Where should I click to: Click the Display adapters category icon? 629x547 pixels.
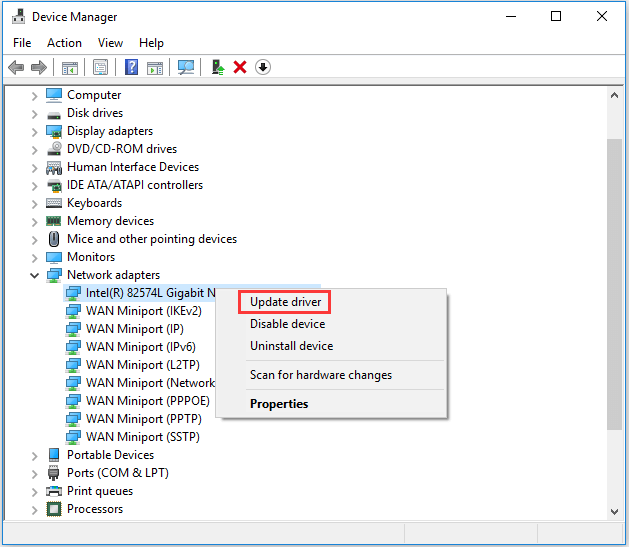(x=54, y=131)
